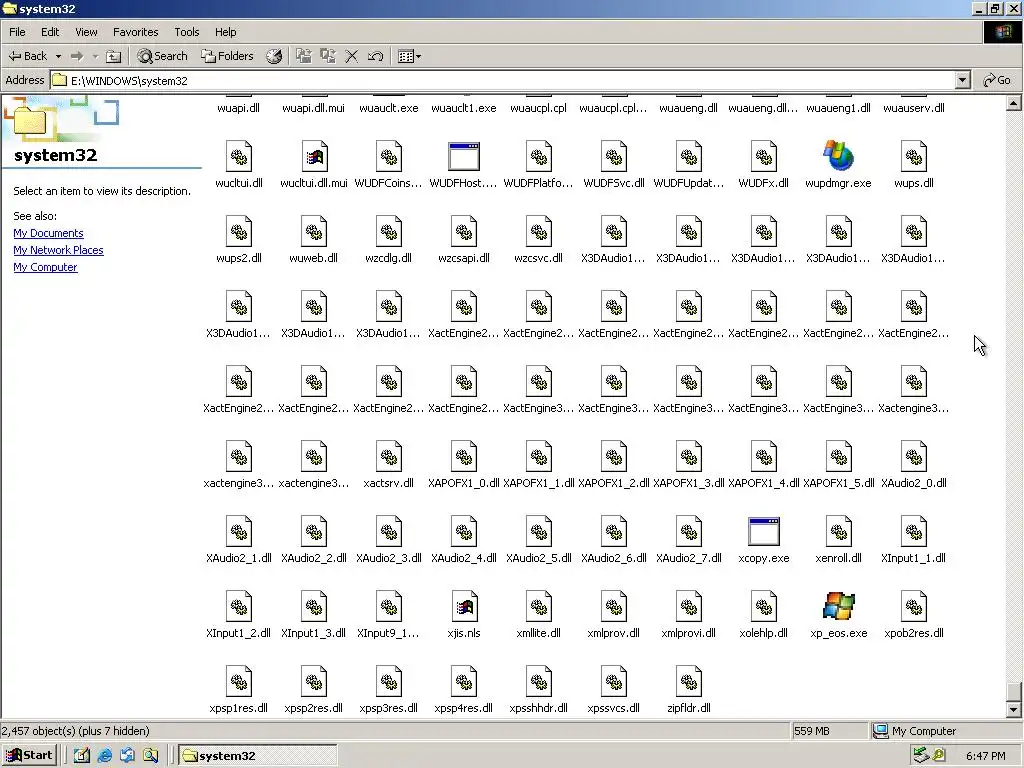Open the Tools menu
This screenshot has height=768, width=1024.
point(186,32)
